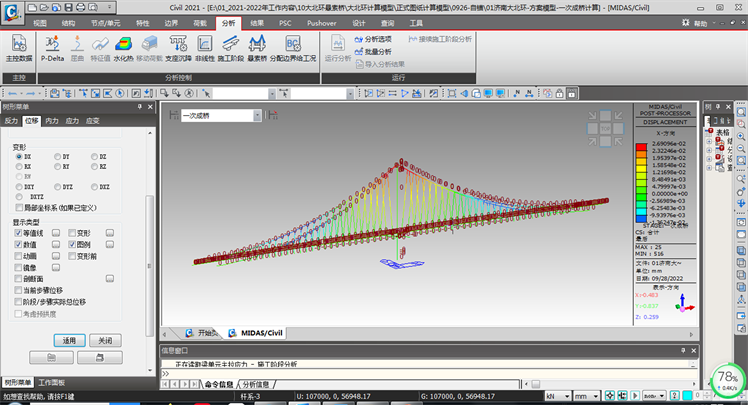748x405 pixels.
Task: Switch to the 结果 ribbon tab
Action: (x=258, y=21)
